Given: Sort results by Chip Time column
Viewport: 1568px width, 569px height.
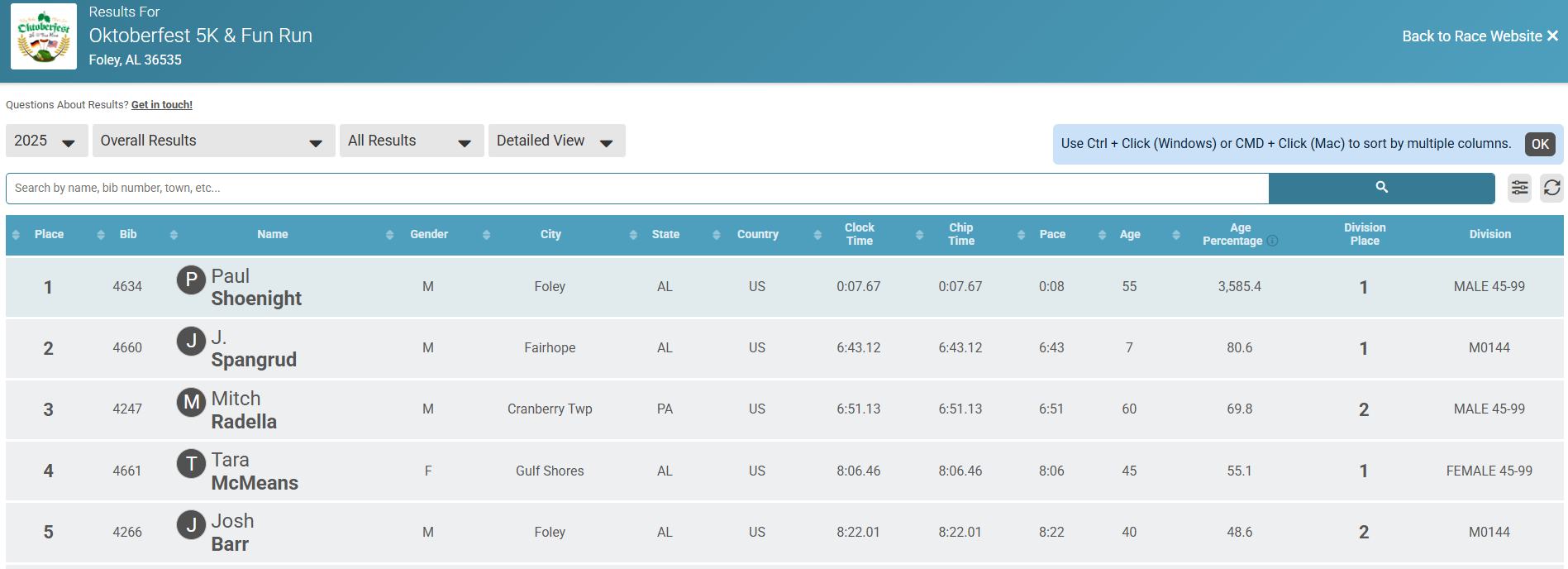Looking at the screenshot, I should point(960,234).
